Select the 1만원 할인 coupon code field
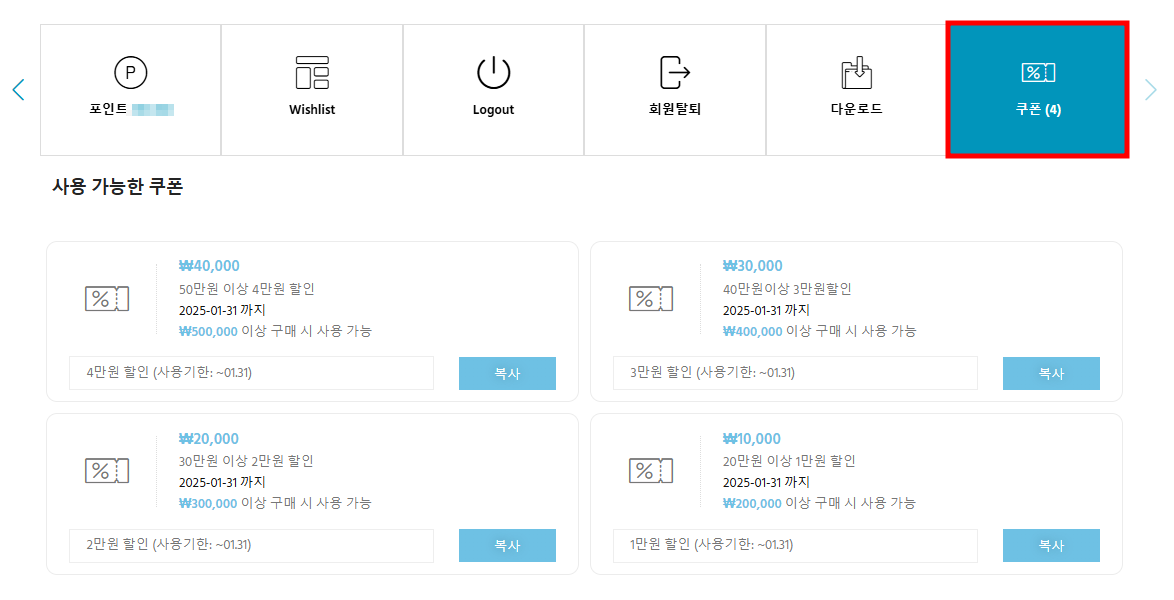This screenshot has height=600, width=1174. [795, 545]
